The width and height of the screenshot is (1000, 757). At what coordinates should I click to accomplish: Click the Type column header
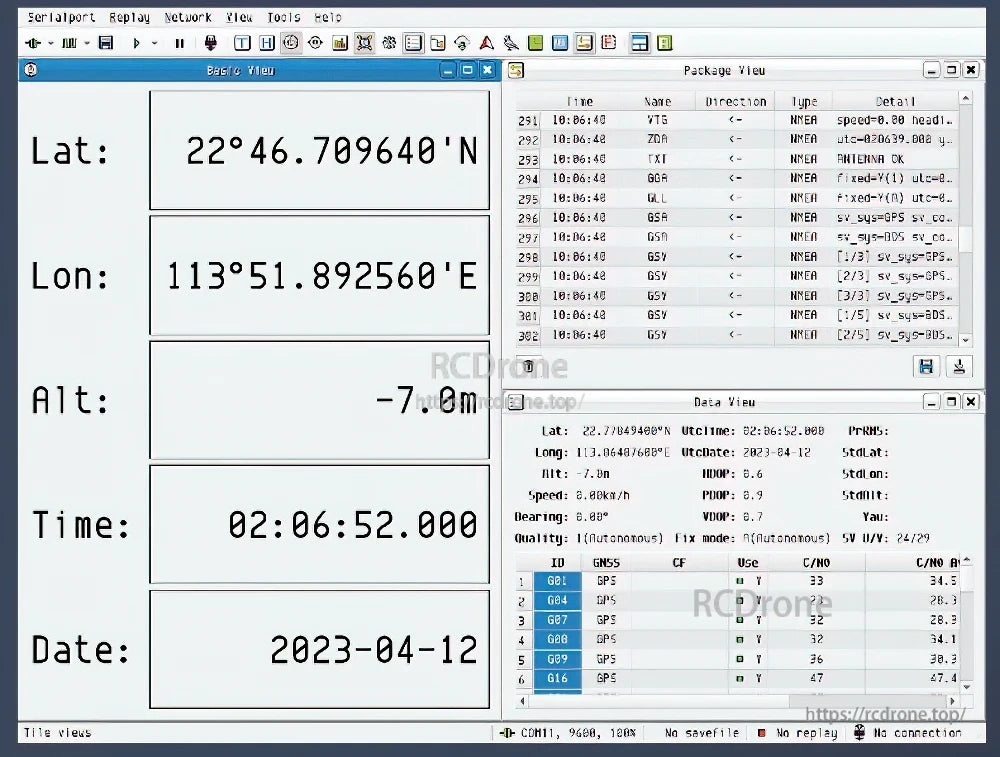click(804, 101)
